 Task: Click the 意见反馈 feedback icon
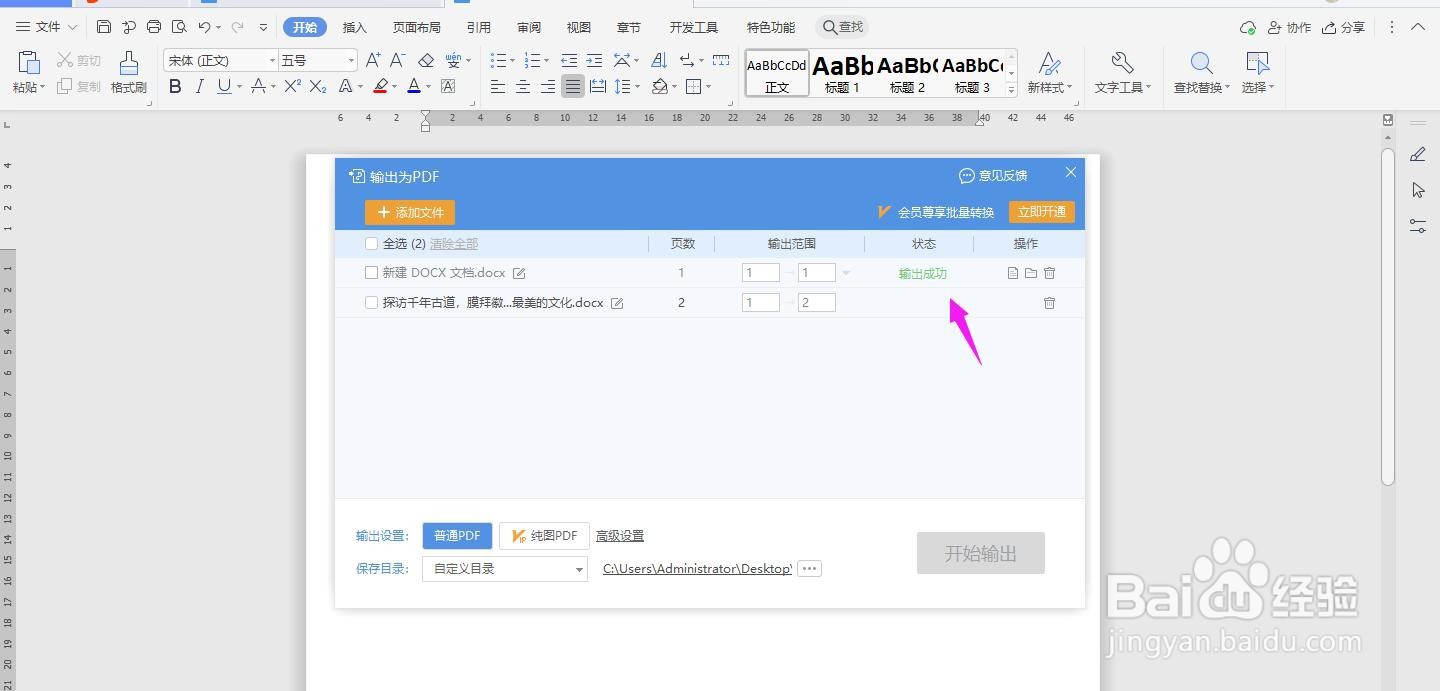[966, 175]
